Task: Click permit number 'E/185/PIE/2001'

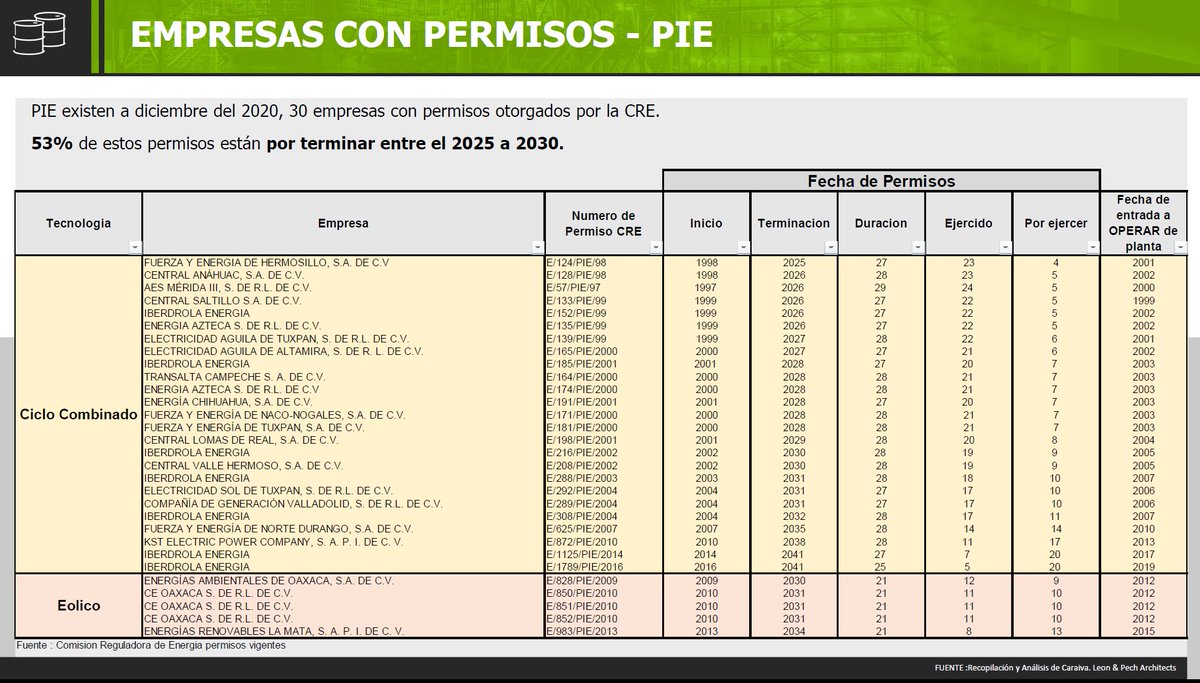Action: [x=582, y=363]
